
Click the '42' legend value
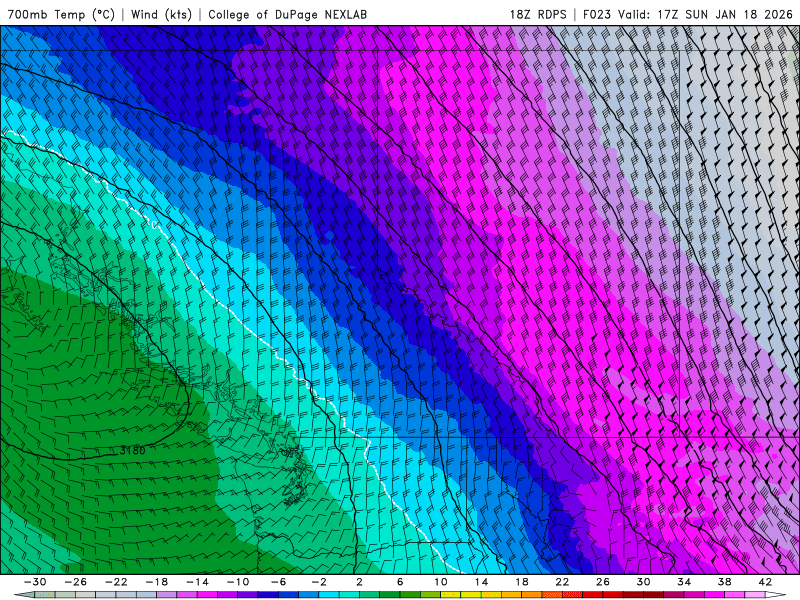(765, 582)
